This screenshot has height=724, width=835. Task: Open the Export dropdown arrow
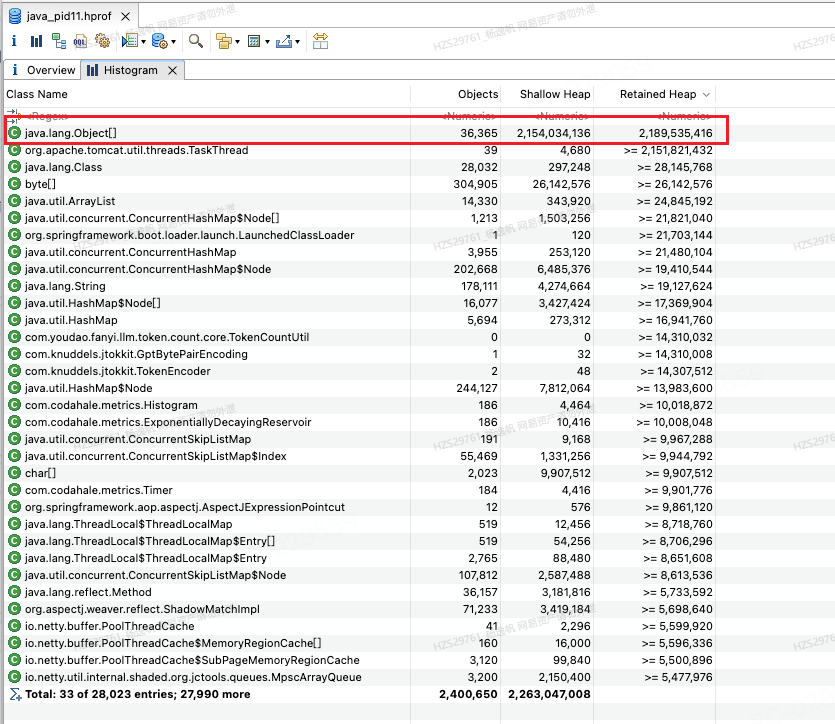[297, 42]
